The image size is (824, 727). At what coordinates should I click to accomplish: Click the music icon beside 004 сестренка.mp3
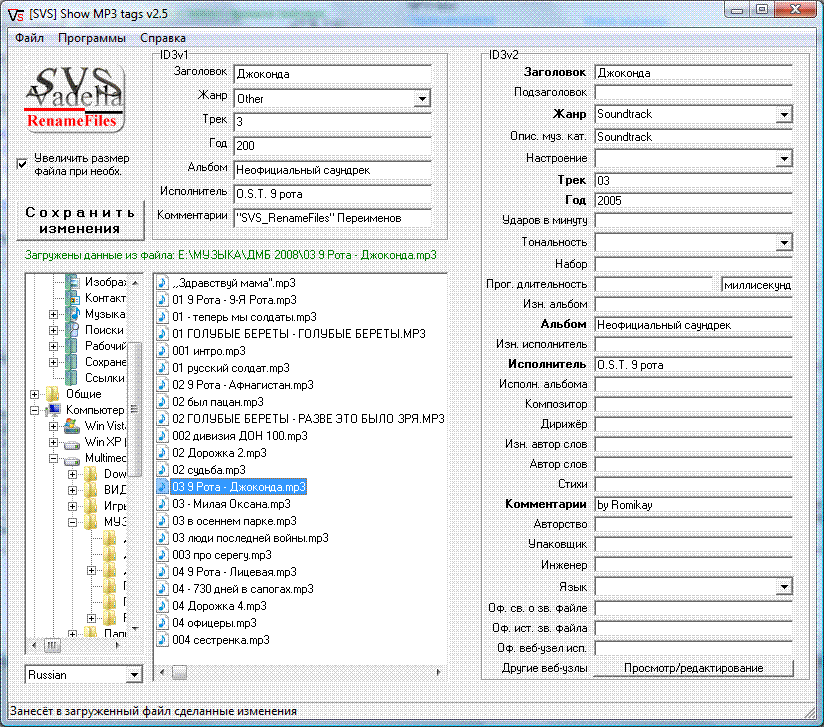pos(163,640)
